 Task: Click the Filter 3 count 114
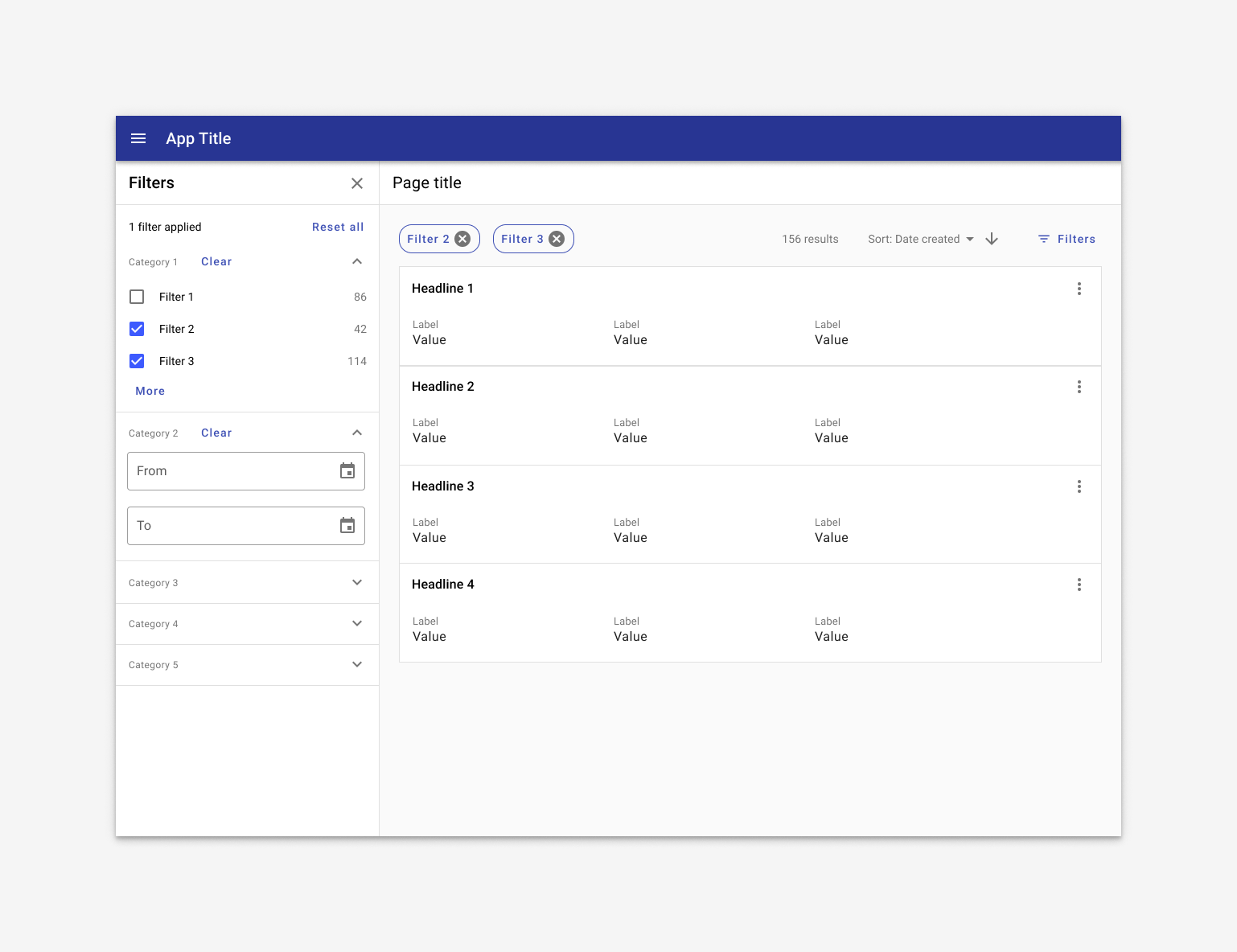[x=357, y=361]
